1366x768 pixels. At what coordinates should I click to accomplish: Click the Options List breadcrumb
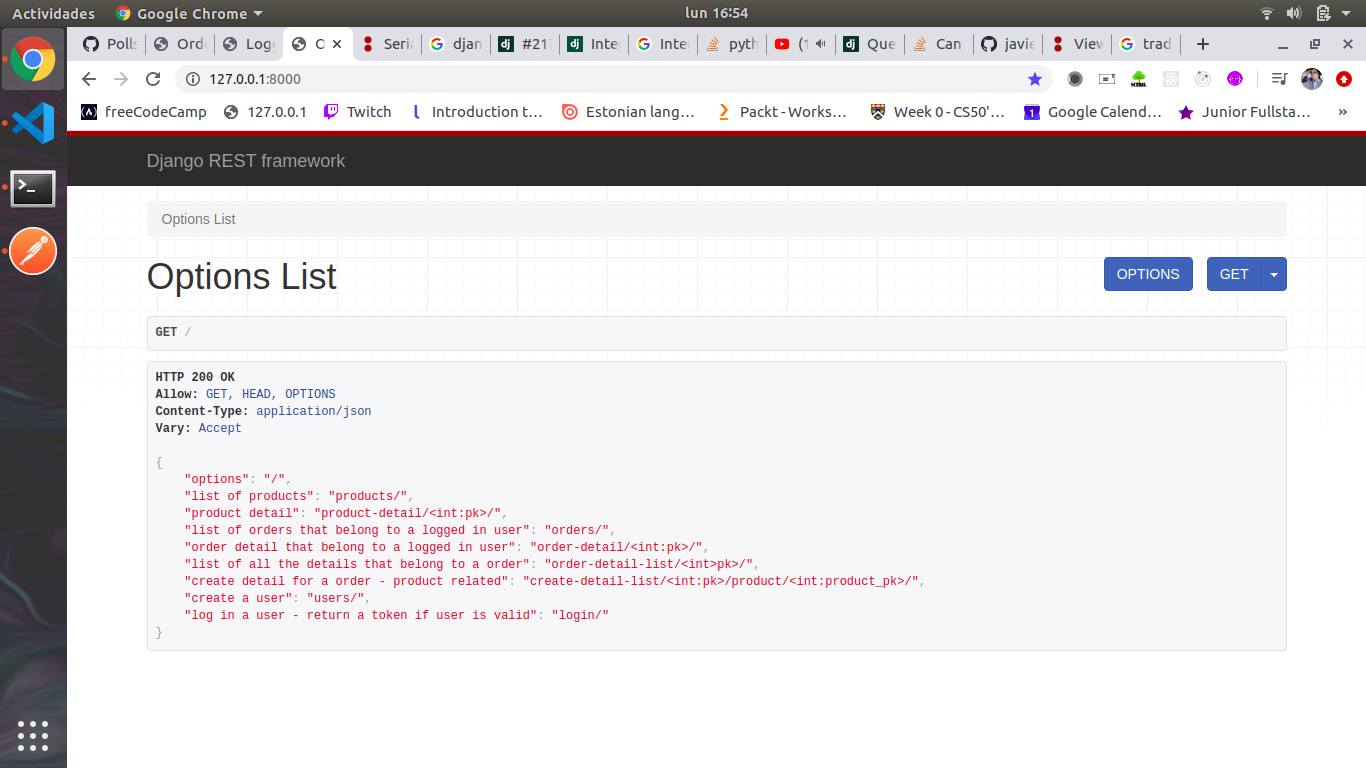click(198, 219)
